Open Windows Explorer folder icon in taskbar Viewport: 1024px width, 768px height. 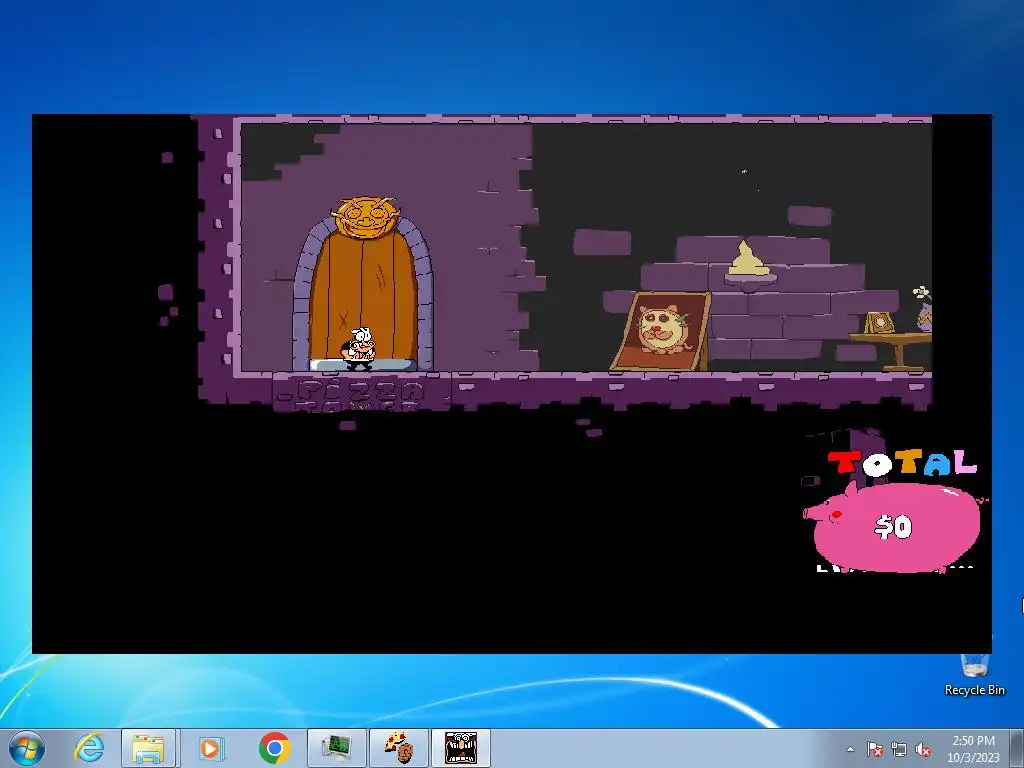pyautogui.click(x=148, y=748)
